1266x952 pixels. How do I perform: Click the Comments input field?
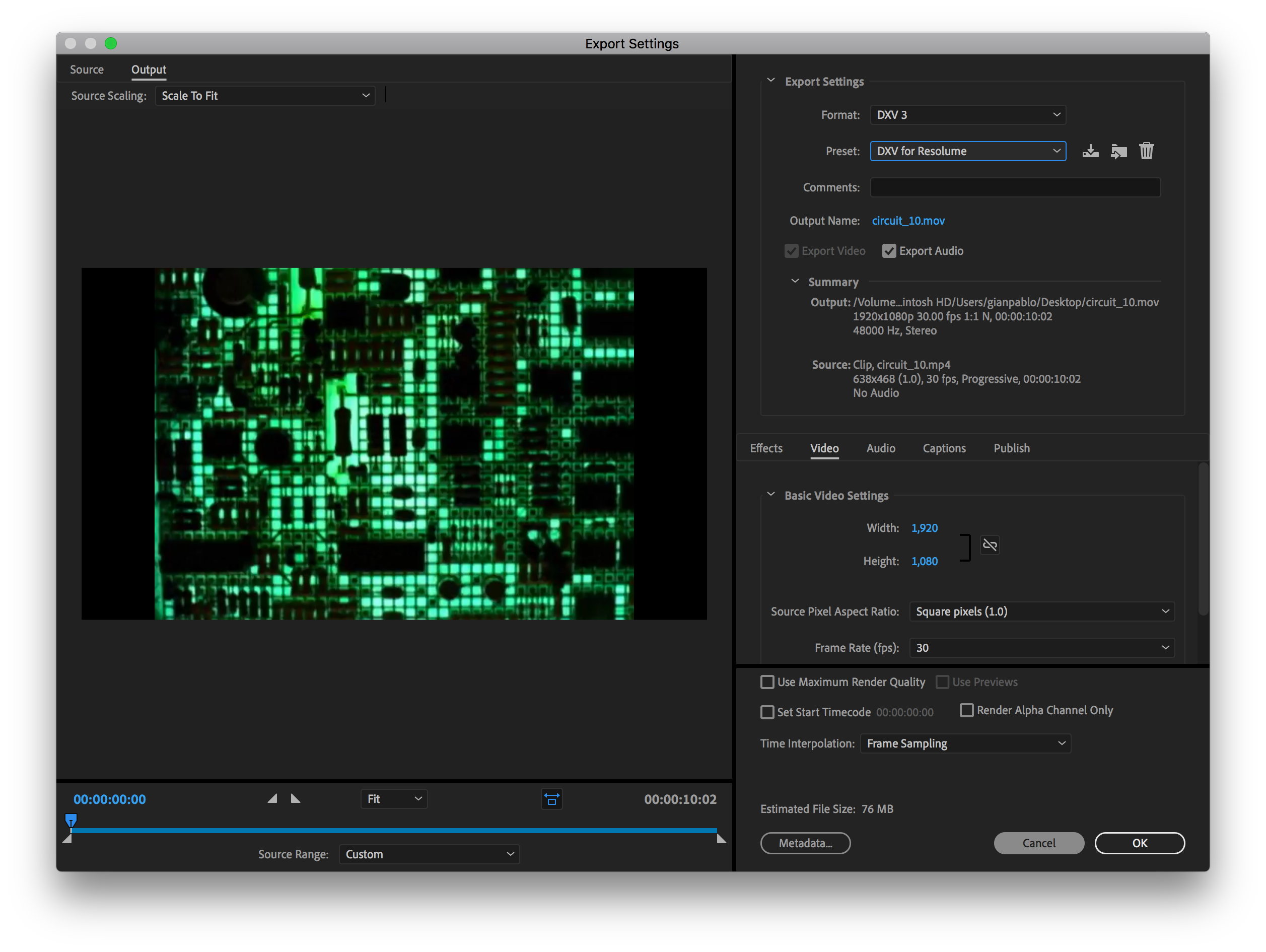(1015, 188)
